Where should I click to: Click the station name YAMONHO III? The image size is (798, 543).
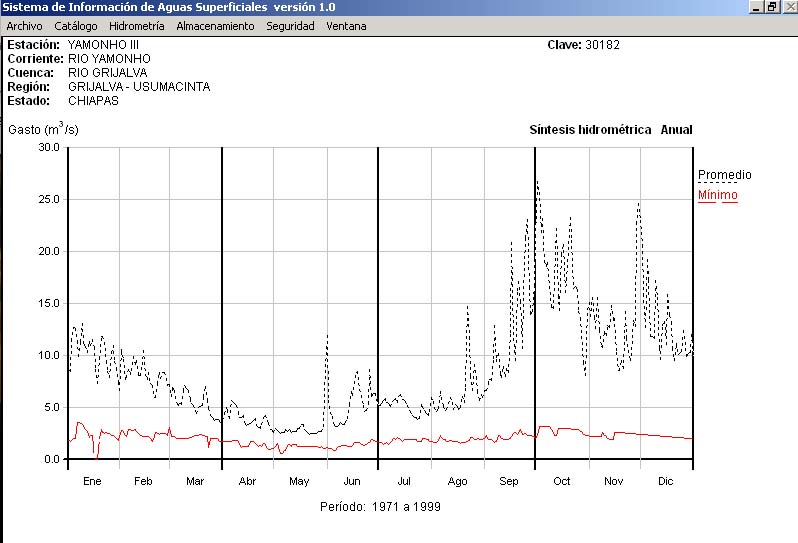click(105, 45)
